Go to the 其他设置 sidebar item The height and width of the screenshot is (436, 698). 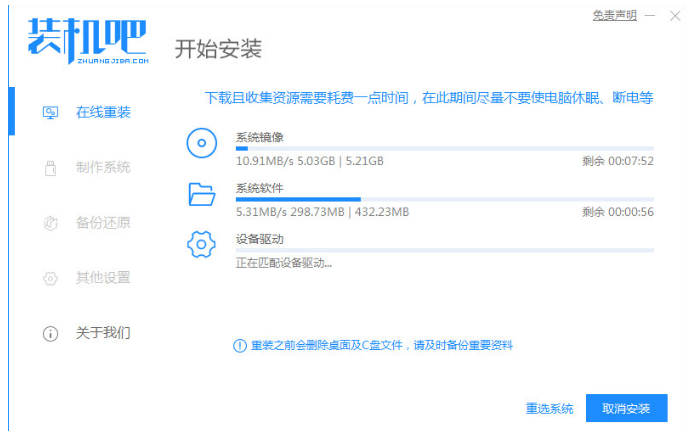pyautogui.click(x=103, y=277)
